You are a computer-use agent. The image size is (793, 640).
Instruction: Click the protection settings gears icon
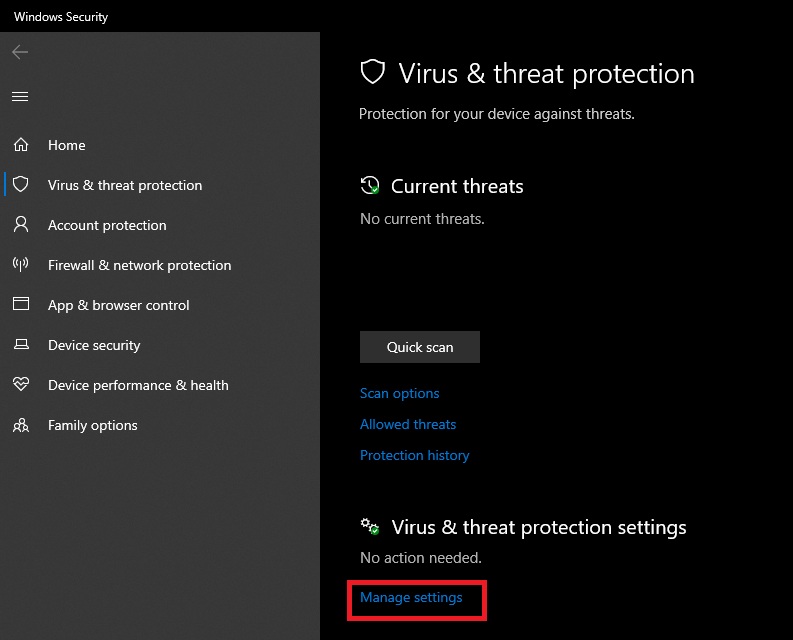point(370,527)
